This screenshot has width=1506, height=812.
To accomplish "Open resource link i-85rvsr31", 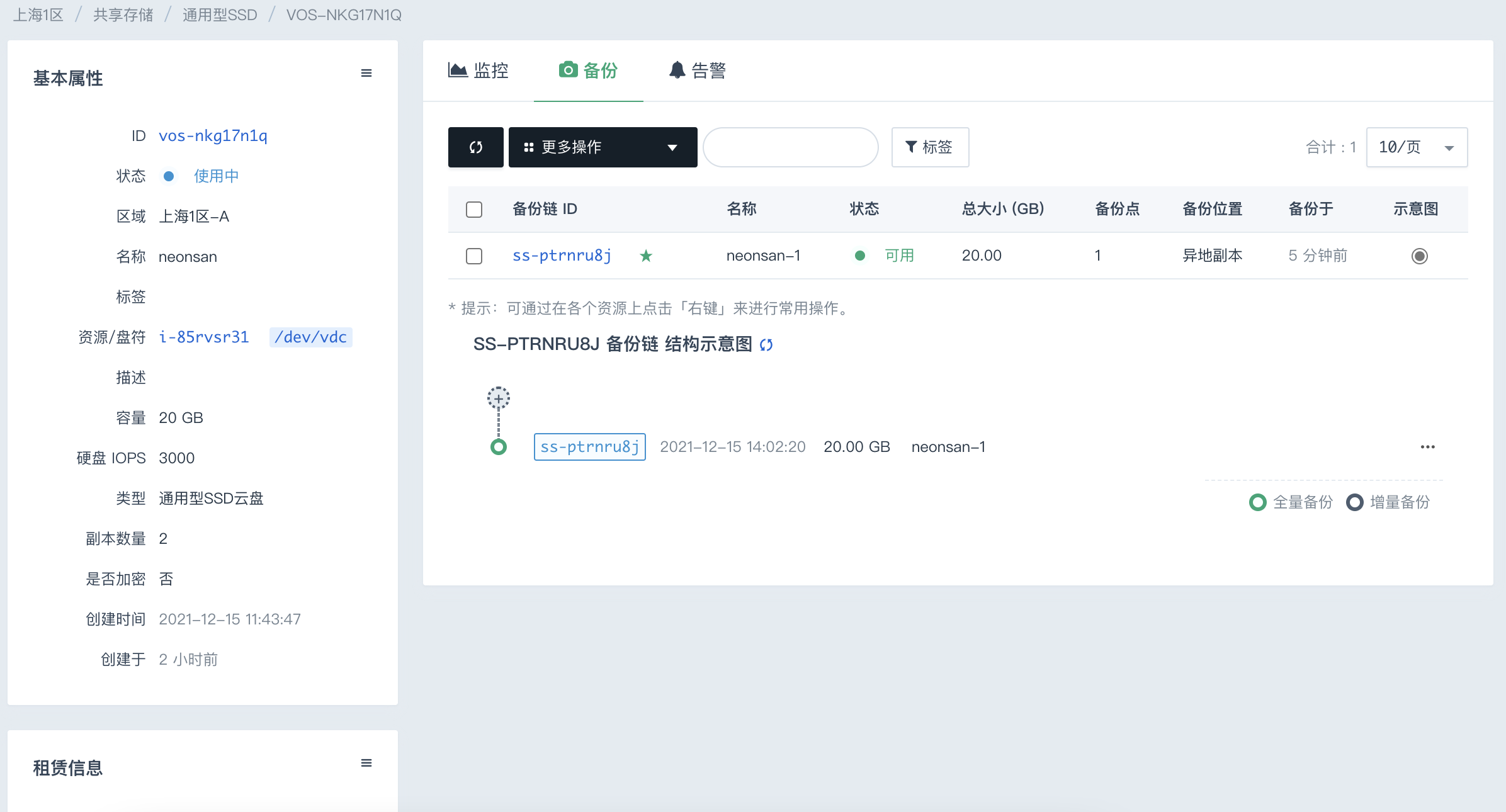I will coord(204,337).
